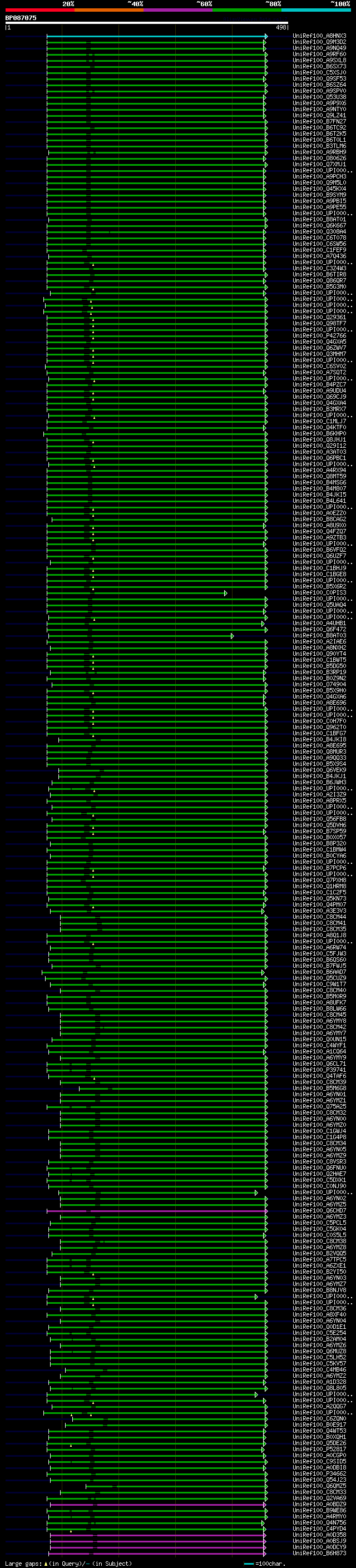Select hit label UniRef100_Q53U38
Viewport: 356px width, 1568px height.
[x=319, y=97]
